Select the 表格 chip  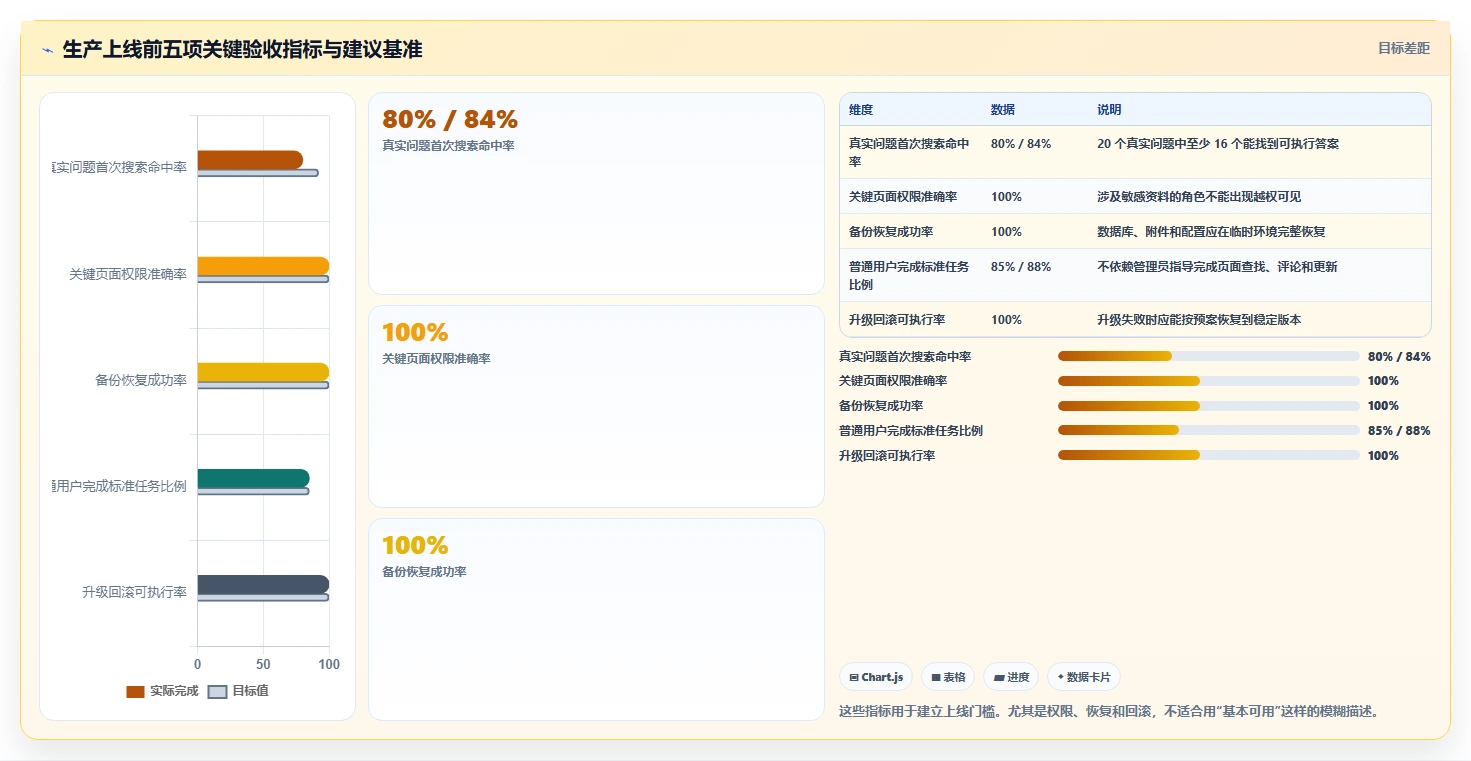(x=948, y=677)
